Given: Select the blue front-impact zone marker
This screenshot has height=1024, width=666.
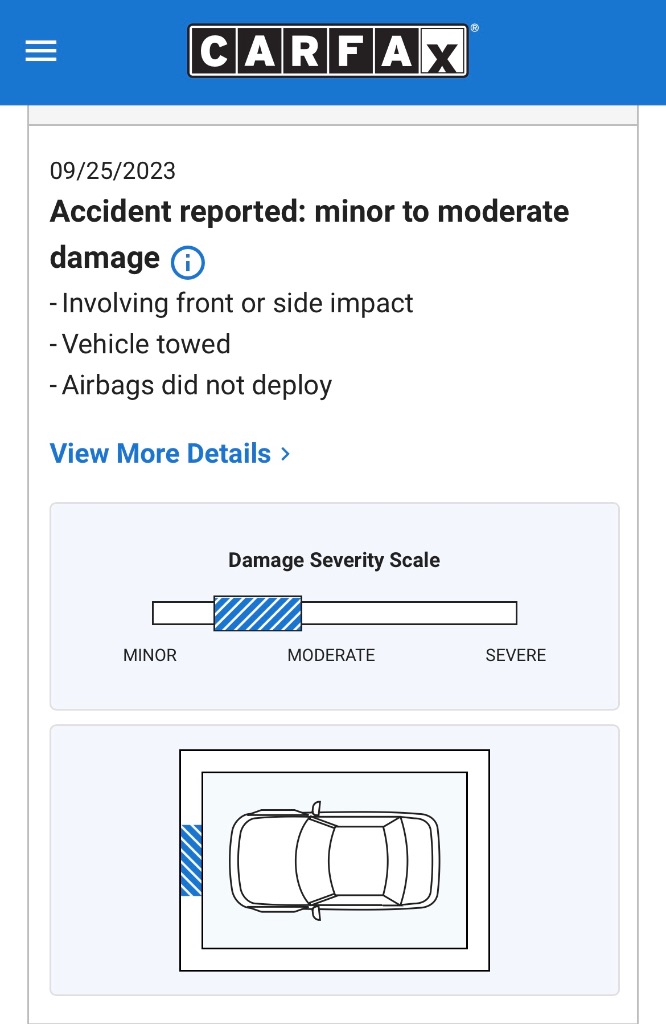Looking at the screenshot, I should (191, 860).
